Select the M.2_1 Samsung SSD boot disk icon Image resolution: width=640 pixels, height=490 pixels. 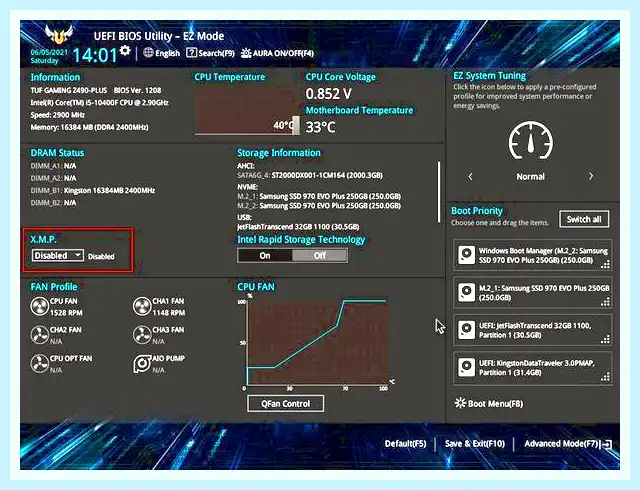coord(466,292)
